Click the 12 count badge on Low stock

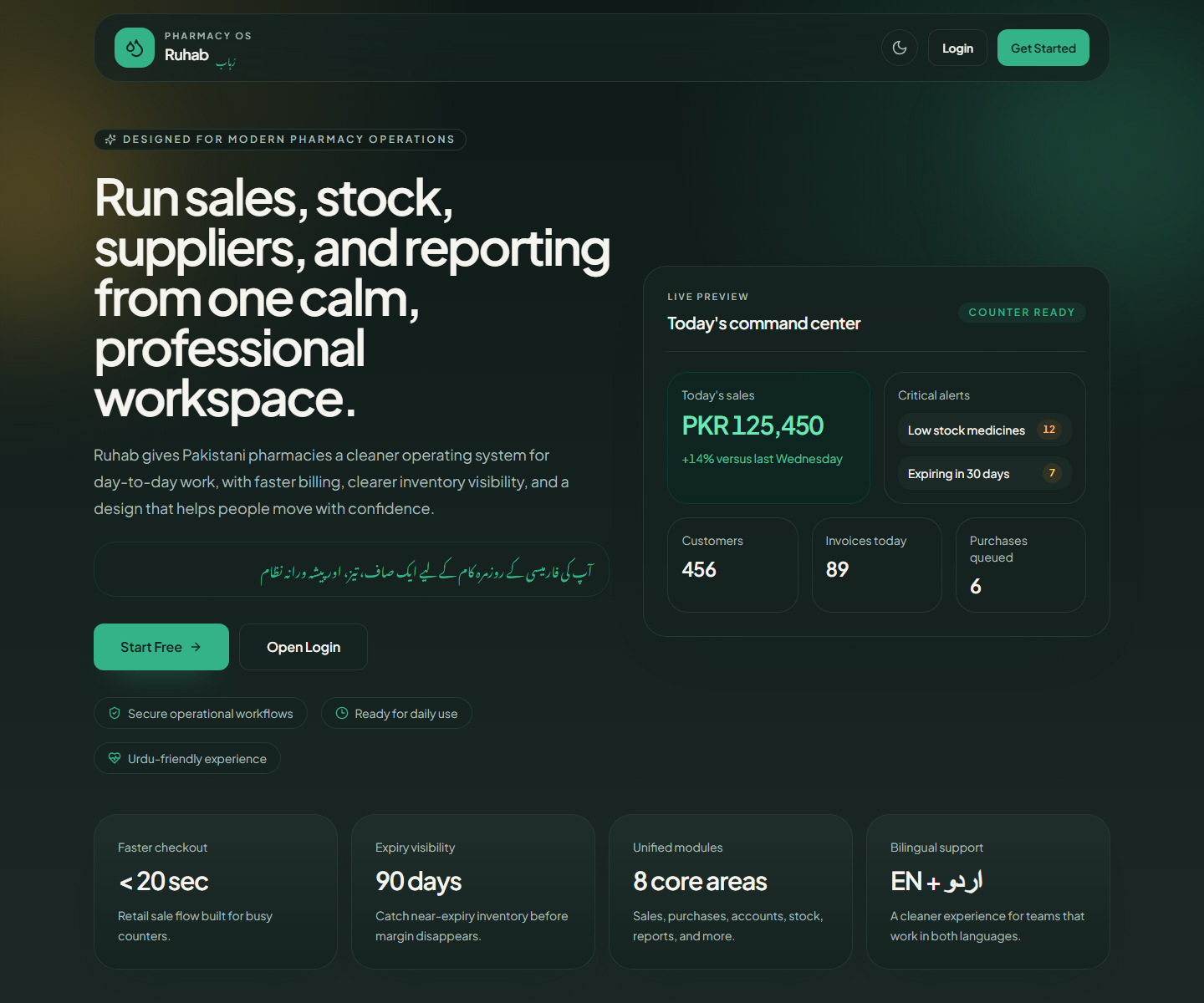(x=1049, y=430)
